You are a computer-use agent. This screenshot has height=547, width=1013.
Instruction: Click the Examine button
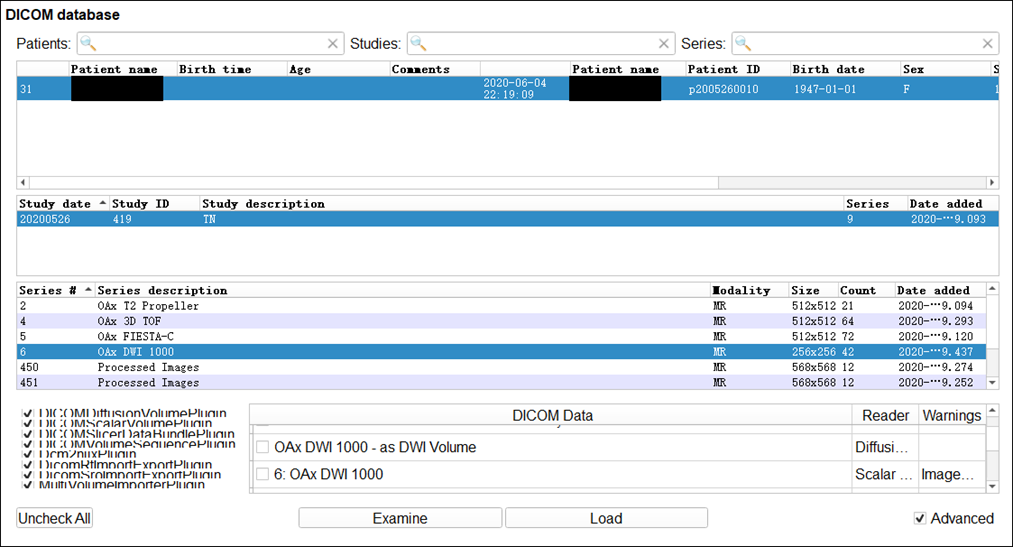click(x=400, y=518)
